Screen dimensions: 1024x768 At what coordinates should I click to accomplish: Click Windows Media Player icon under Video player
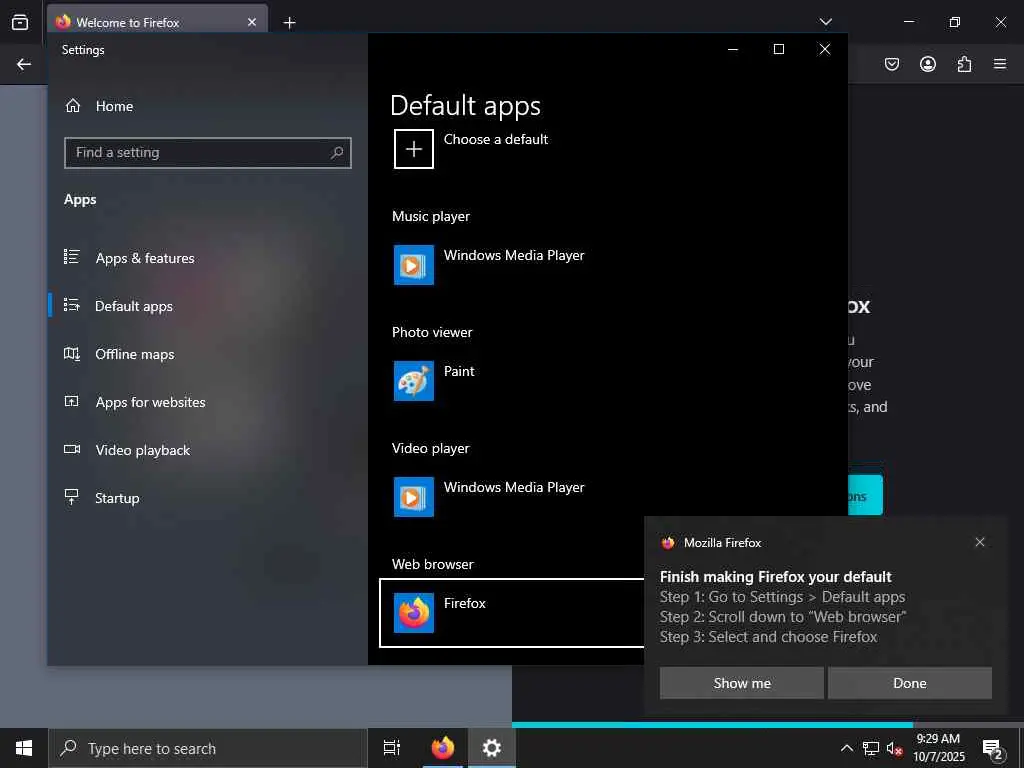[413, 496]
